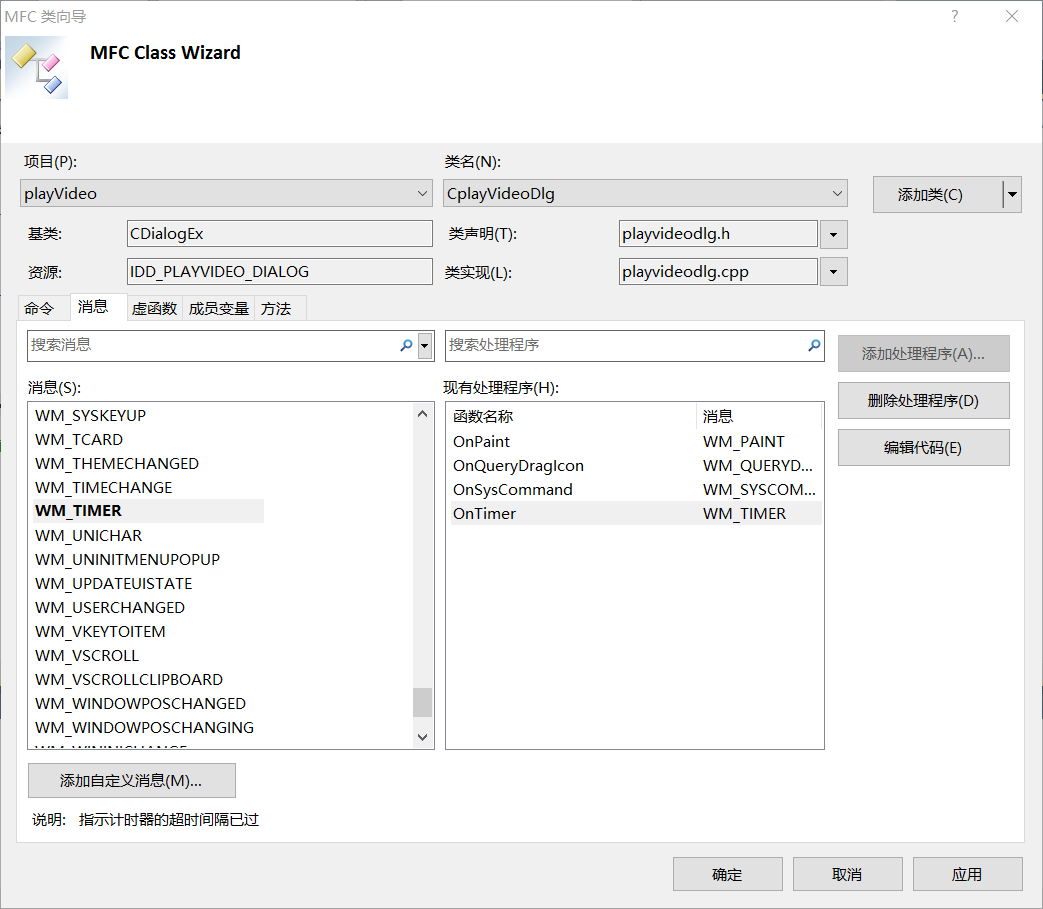This screenshot has width=1043, height=909.
Task: Click the 添加自定义消息 button
Action: (x=130, y=780)
